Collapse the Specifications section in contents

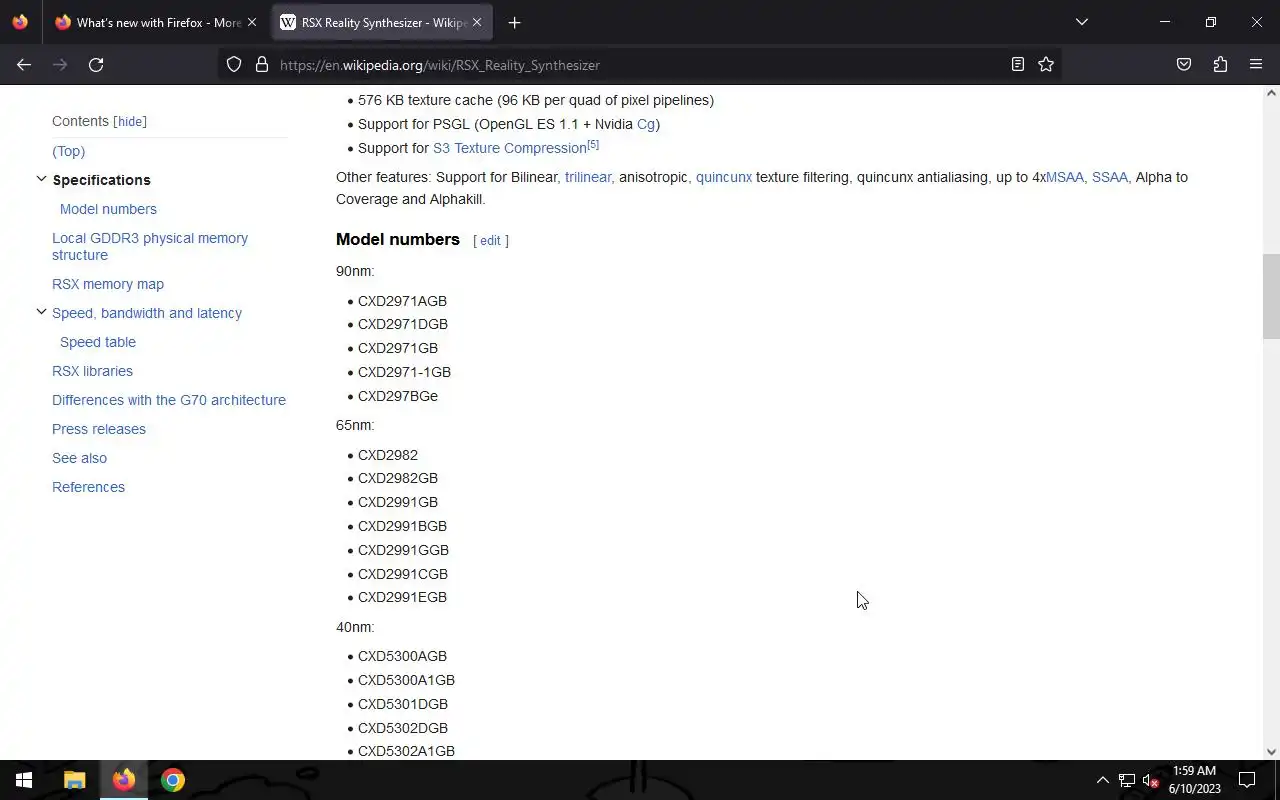[x=41, y=179]
